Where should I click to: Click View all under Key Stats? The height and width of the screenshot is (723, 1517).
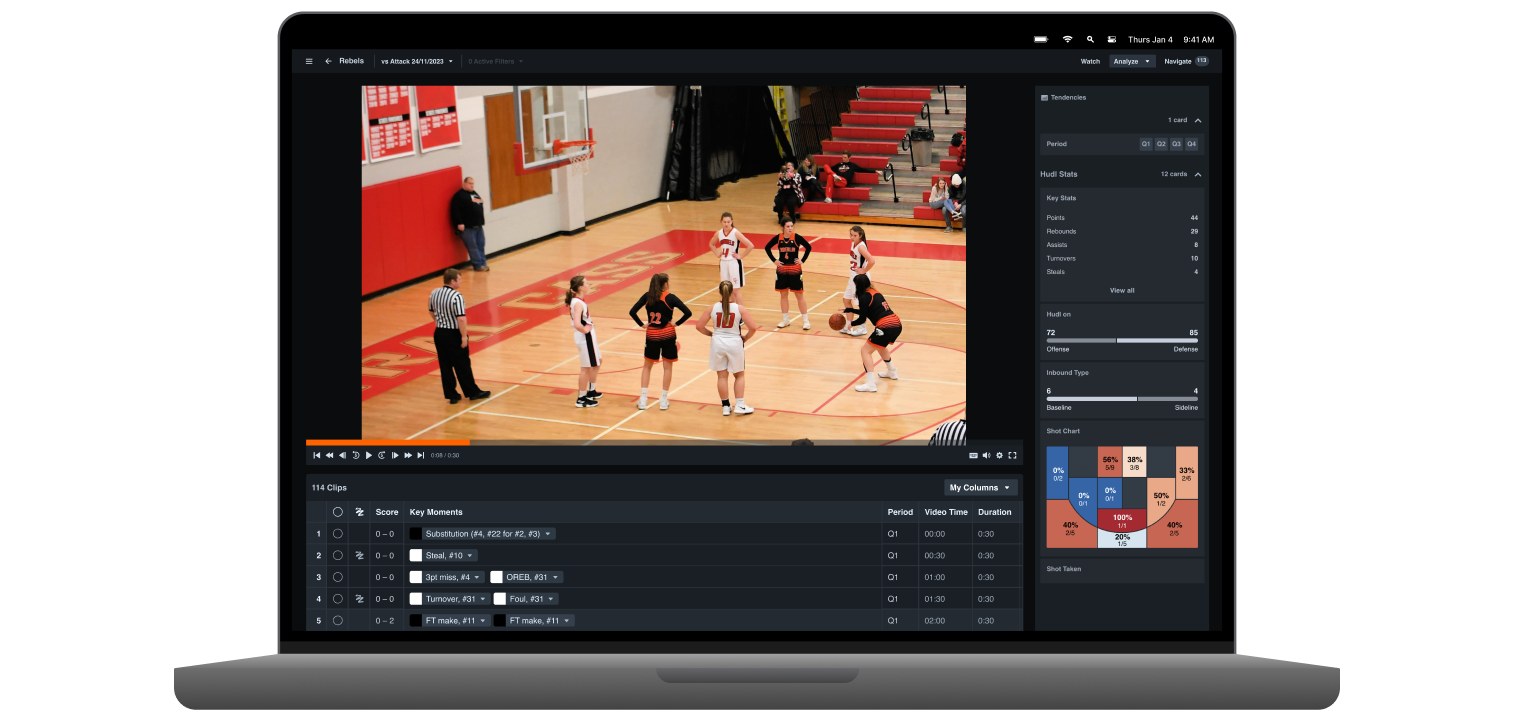pyautogui.click(x=1122, y=290)
